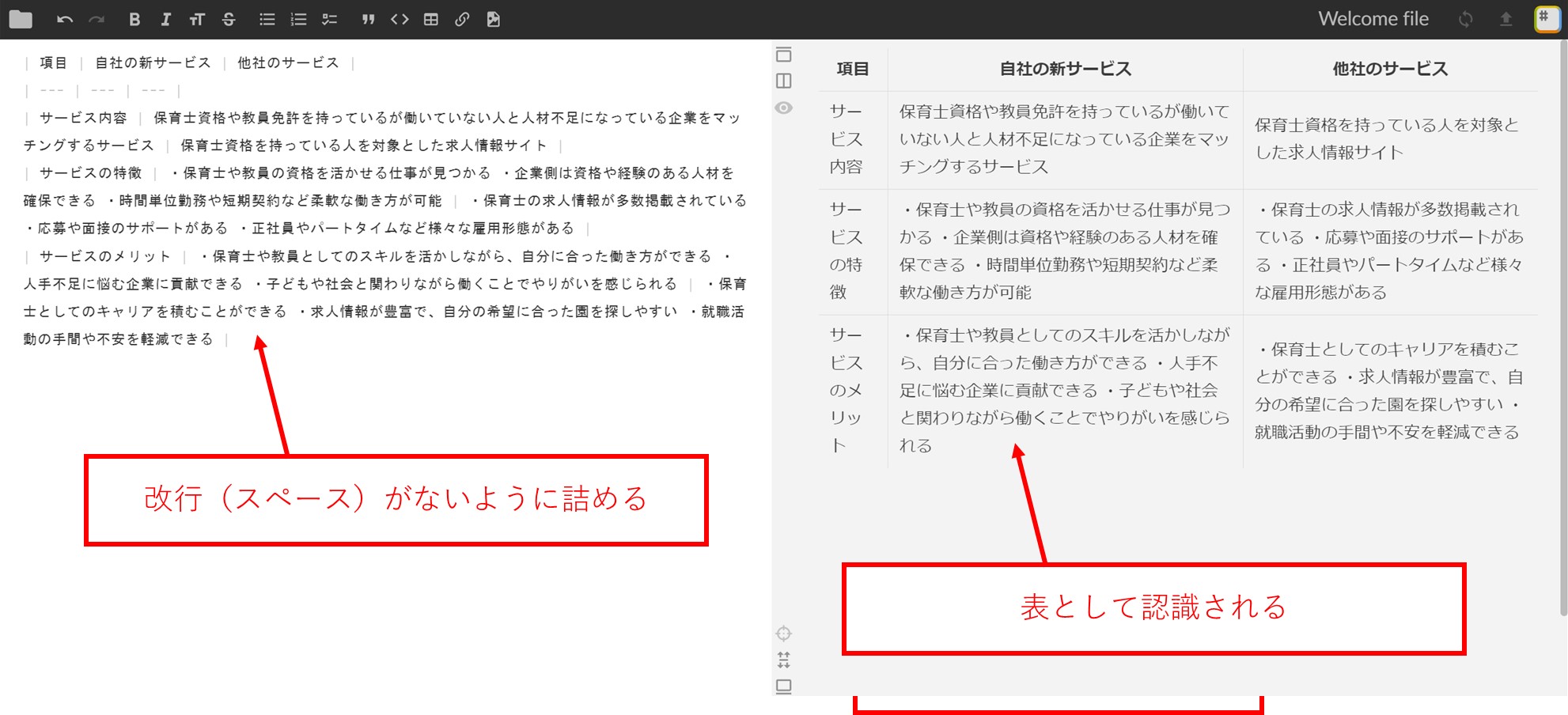Toggle scroll sync icon
The image size is (1568, 715).
pyautogui.click(x=784, y=660)
